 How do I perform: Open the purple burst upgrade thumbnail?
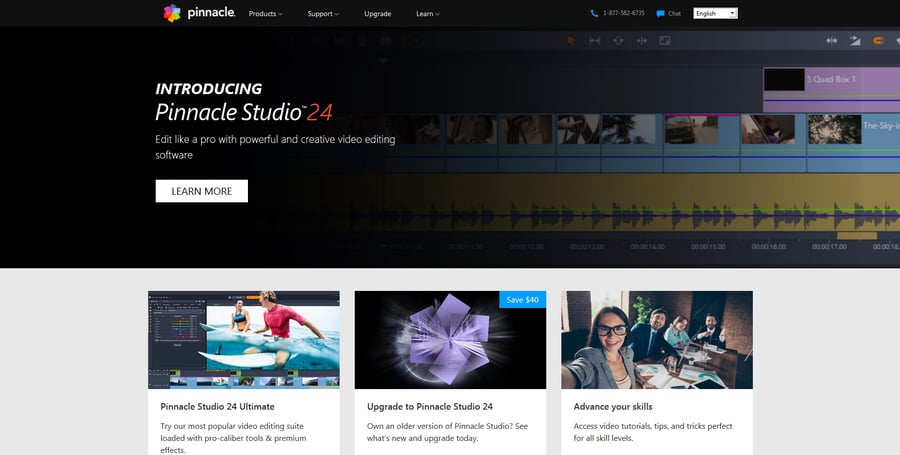450,340
